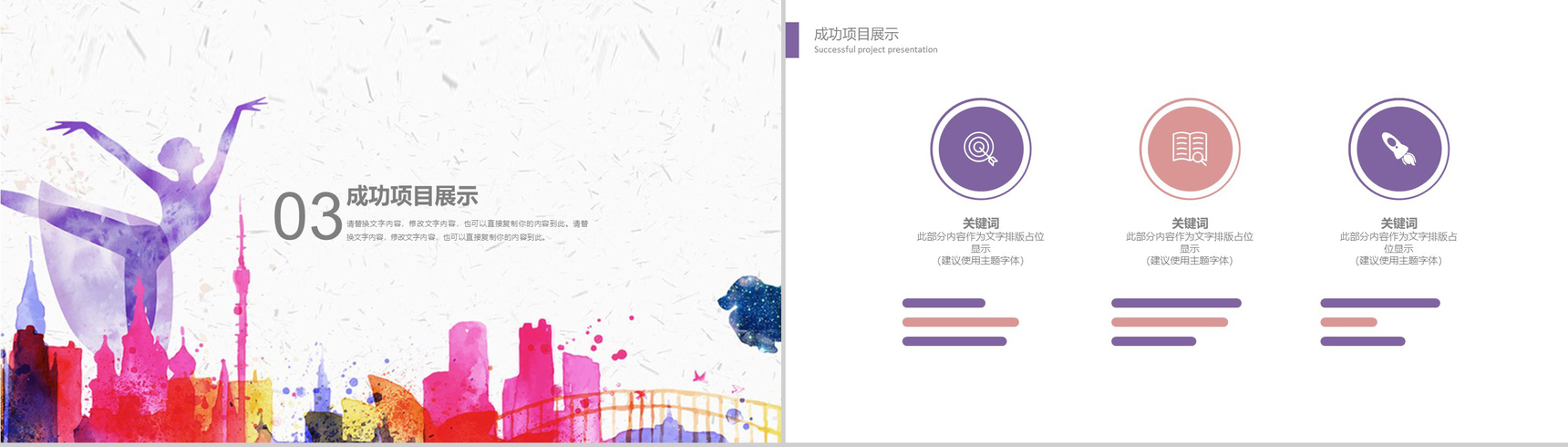The width and height of the screenshot is (1568, 447).
Task: Click the "关键词" heading under the book icon
Action: pyautogui.click(x=1189, y=223)
